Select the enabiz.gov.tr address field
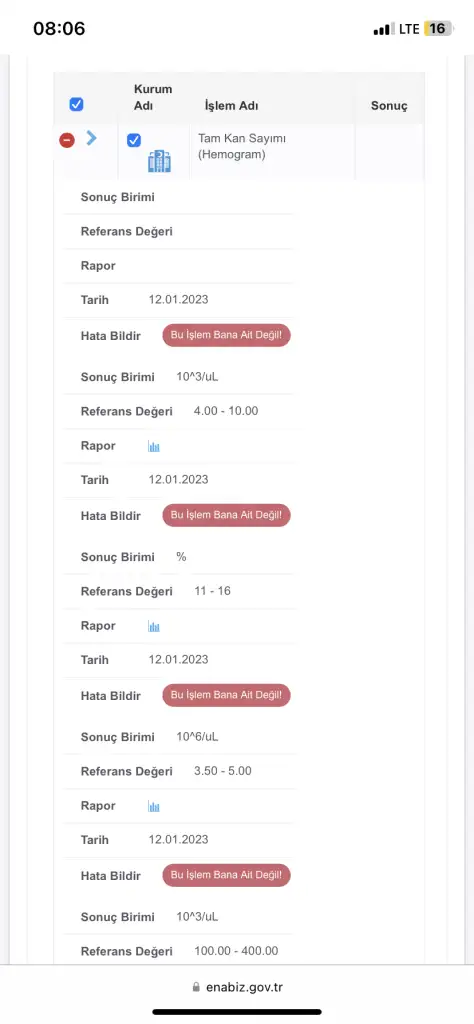Screen dimensions: 474x1024 tap(238, 987)
